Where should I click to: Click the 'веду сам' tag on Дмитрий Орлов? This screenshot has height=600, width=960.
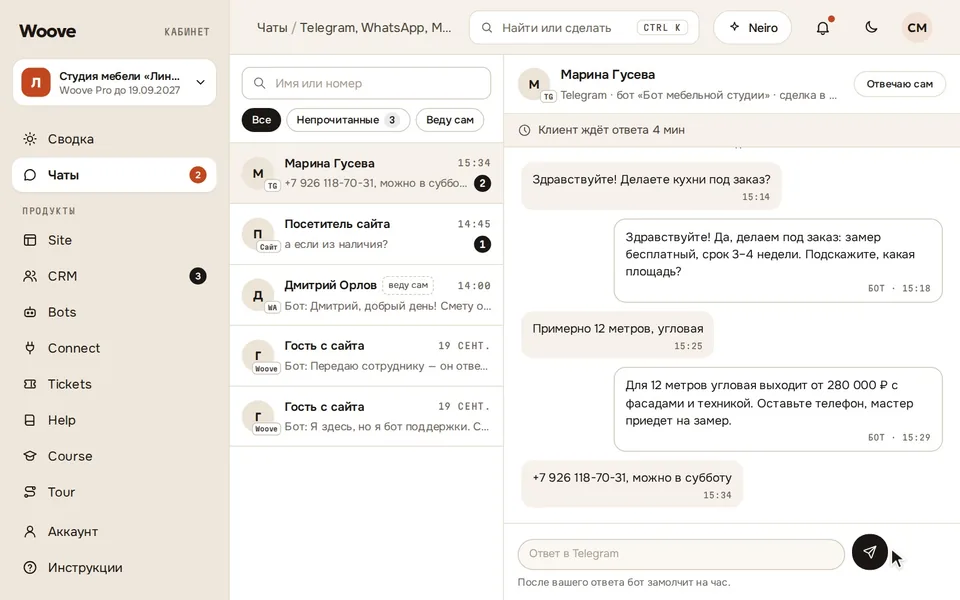pyautogui.click(x=408, y=285)
